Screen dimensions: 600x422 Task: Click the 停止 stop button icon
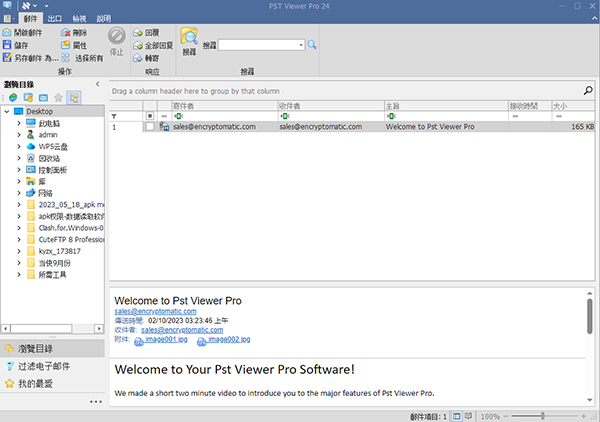(116, 36)
